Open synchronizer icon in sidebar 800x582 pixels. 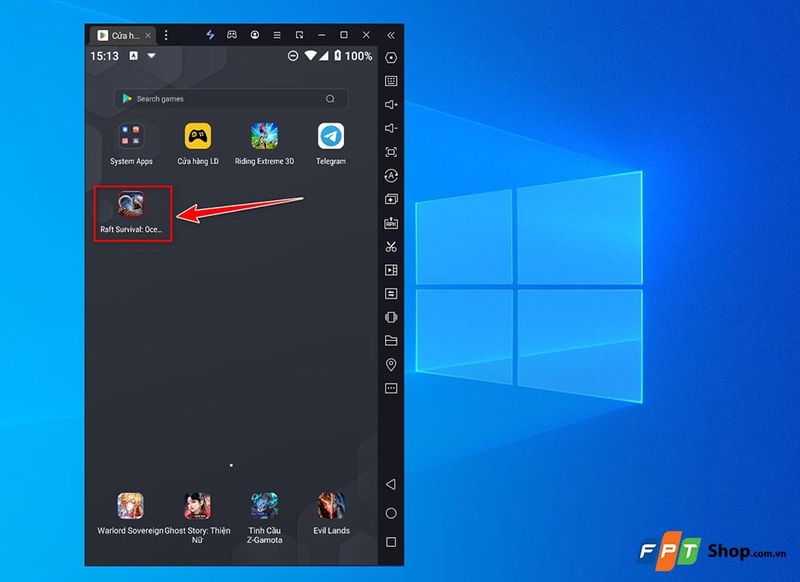coord(391,293)
